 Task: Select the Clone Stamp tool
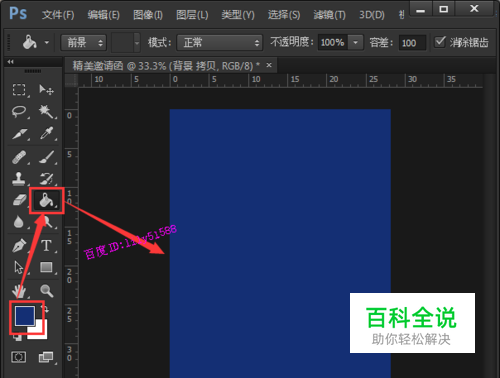click(x=19, y=178)
